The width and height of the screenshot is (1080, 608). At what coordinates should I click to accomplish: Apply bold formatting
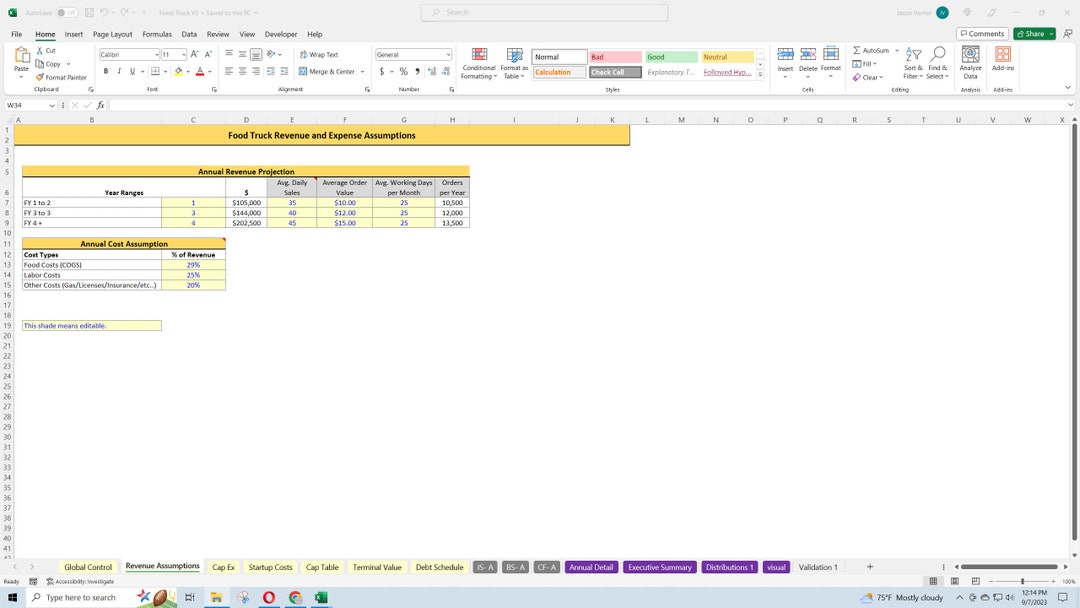point(105,71)
